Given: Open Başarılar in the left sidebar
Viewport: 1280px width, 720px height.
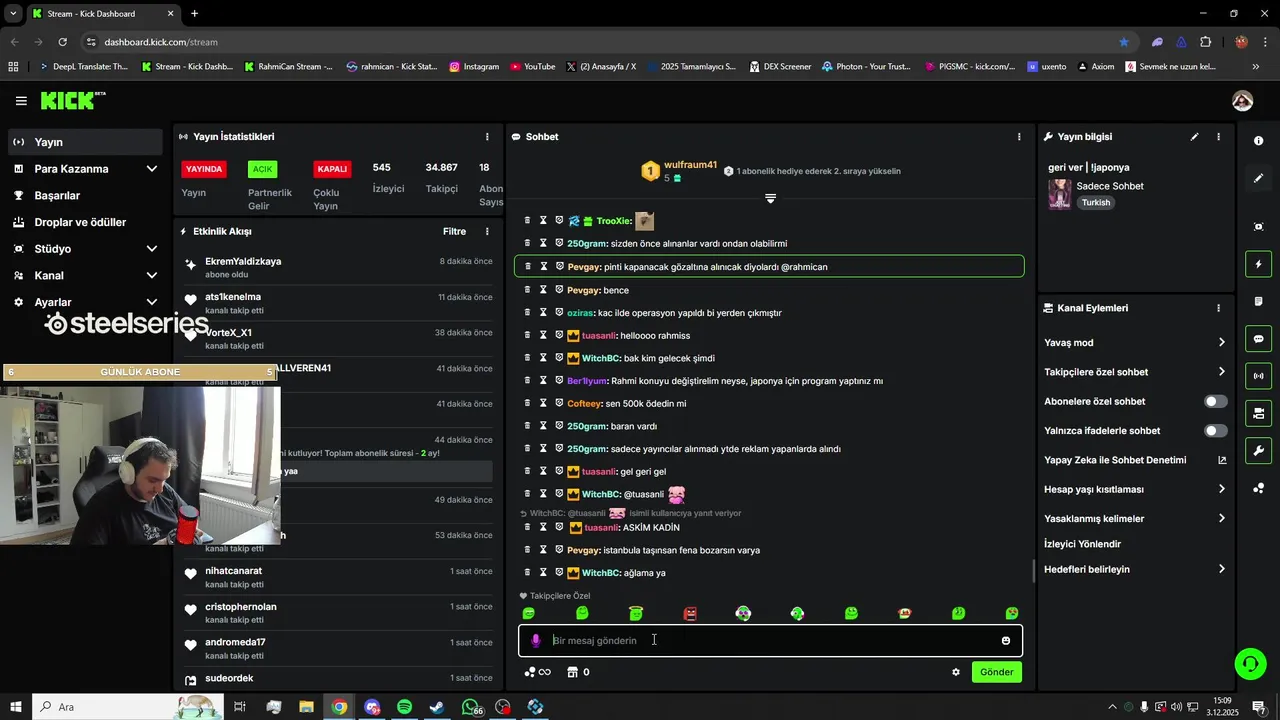Looking at the screenshot, I should (86, 196).
